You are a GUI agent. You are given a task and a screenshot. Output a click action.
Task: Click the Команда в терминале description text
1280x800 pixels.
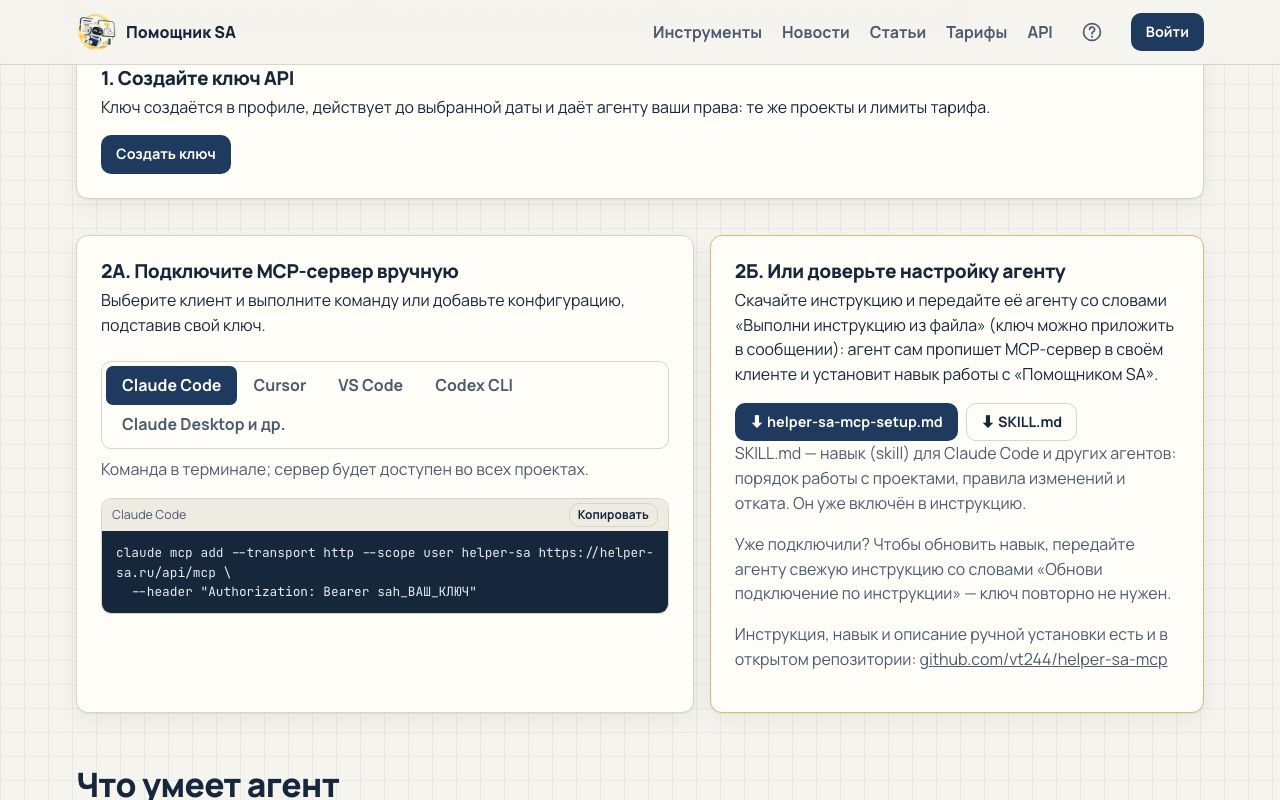[345, 469]
